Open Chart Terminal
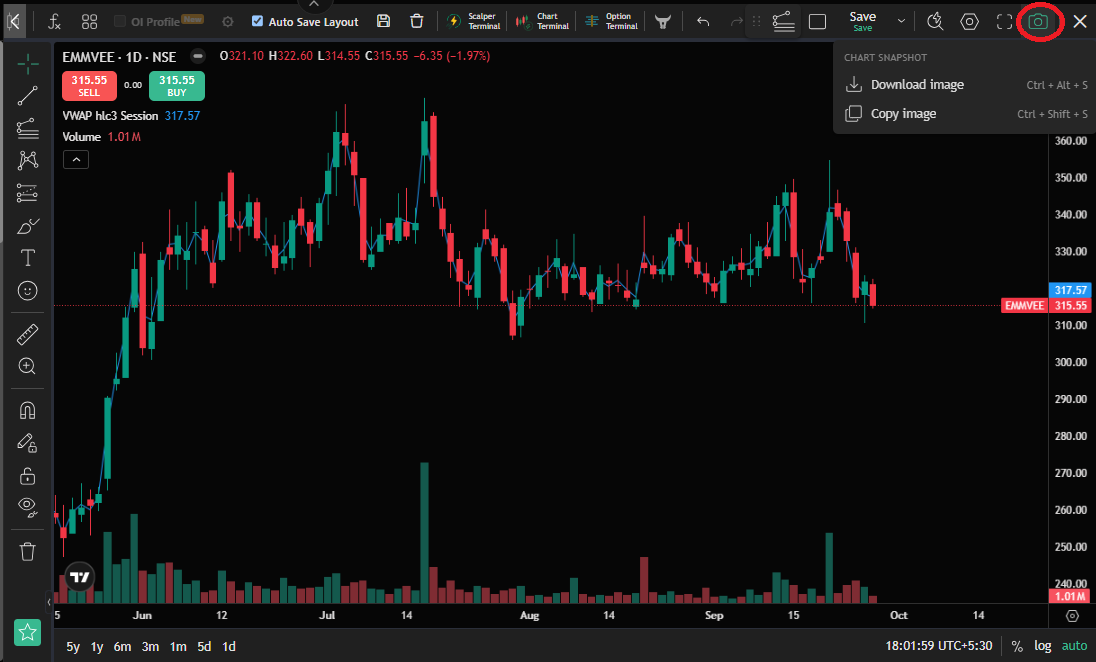 tap(542, 21)
